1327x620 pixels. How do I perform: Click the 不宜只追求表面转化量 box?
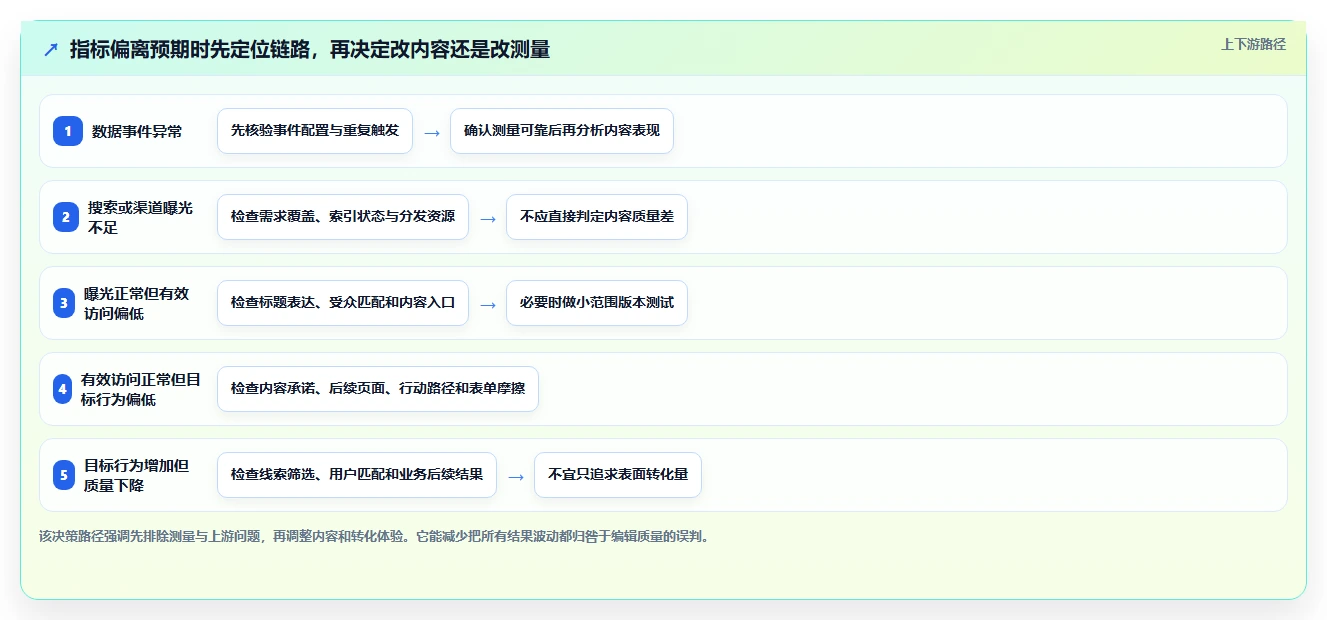pos(618,475)
